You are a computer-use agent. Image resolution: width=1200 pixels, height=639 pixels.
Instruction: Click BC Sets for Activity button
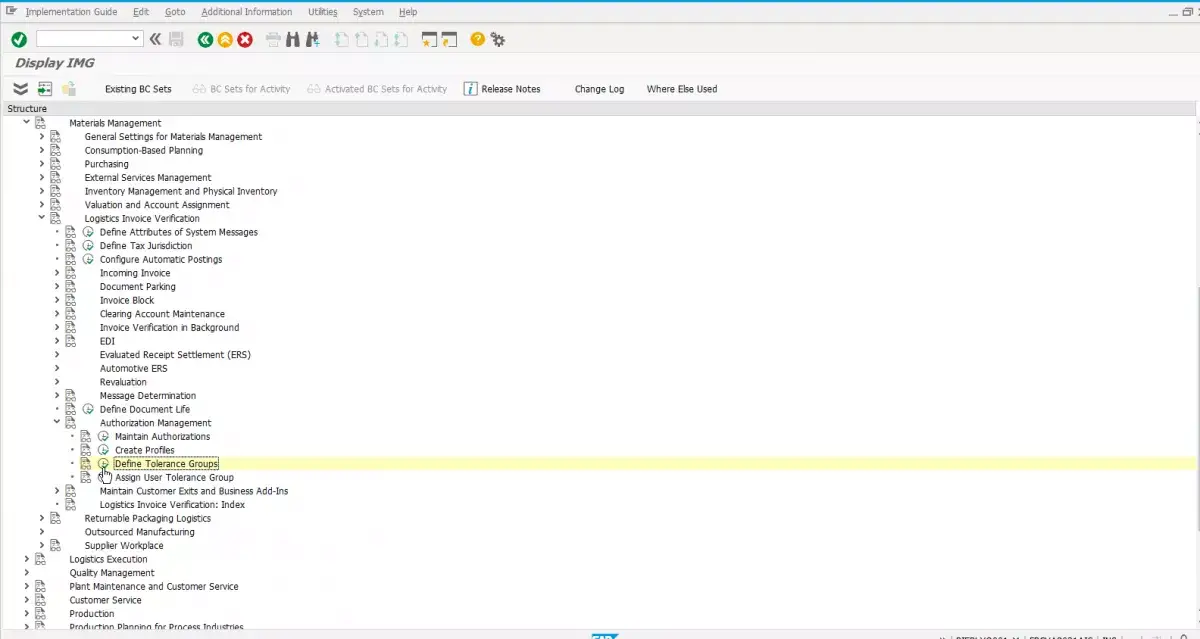(241, 89)
